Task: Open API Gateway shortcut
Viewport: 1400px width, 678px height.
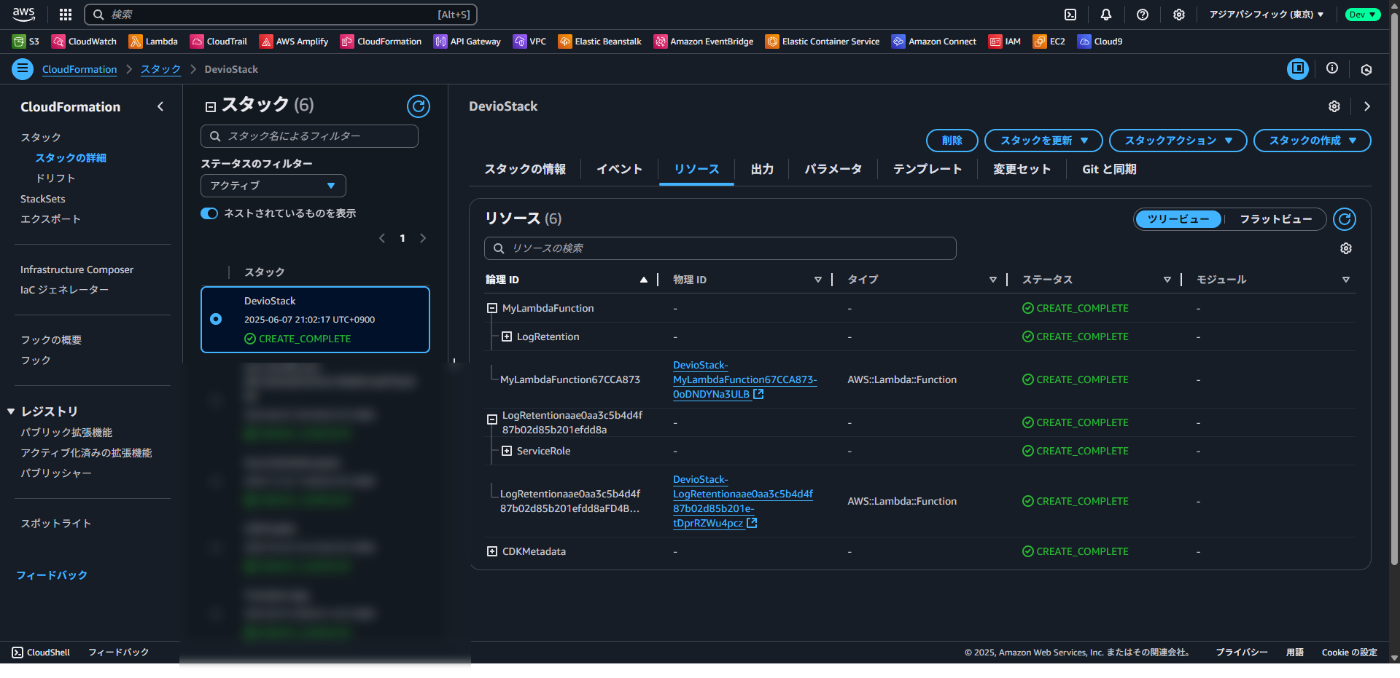Action: (467, 41)
